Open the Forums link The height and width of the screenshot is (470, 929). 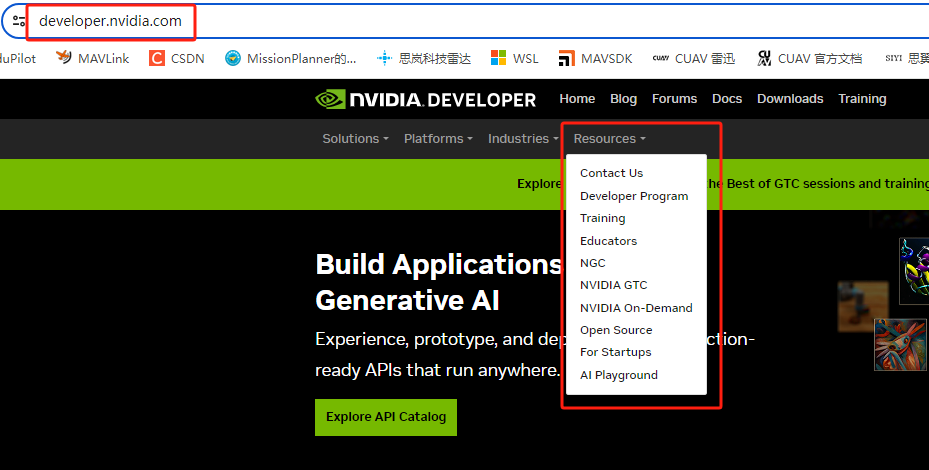[674, 99]
